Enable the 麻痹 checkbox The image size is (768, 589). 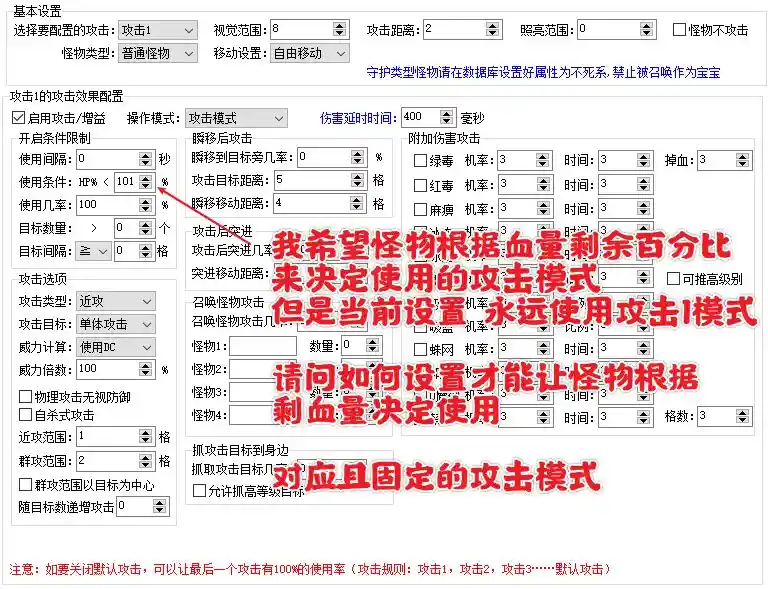coord(420,210)
